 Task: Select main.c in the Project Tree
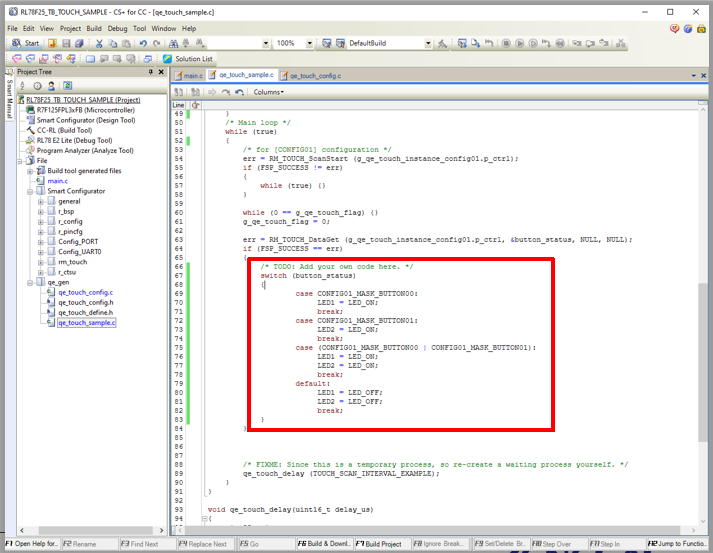tap(57, 181)
